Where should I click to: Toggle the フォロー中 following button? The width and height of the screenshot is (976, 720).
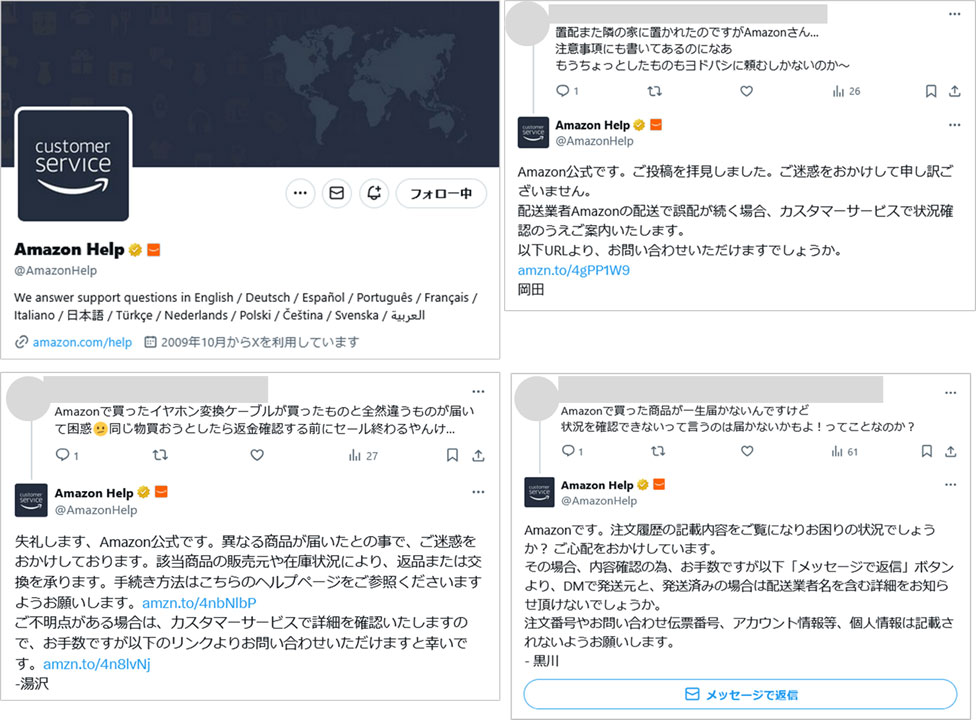tap(441, 194)
